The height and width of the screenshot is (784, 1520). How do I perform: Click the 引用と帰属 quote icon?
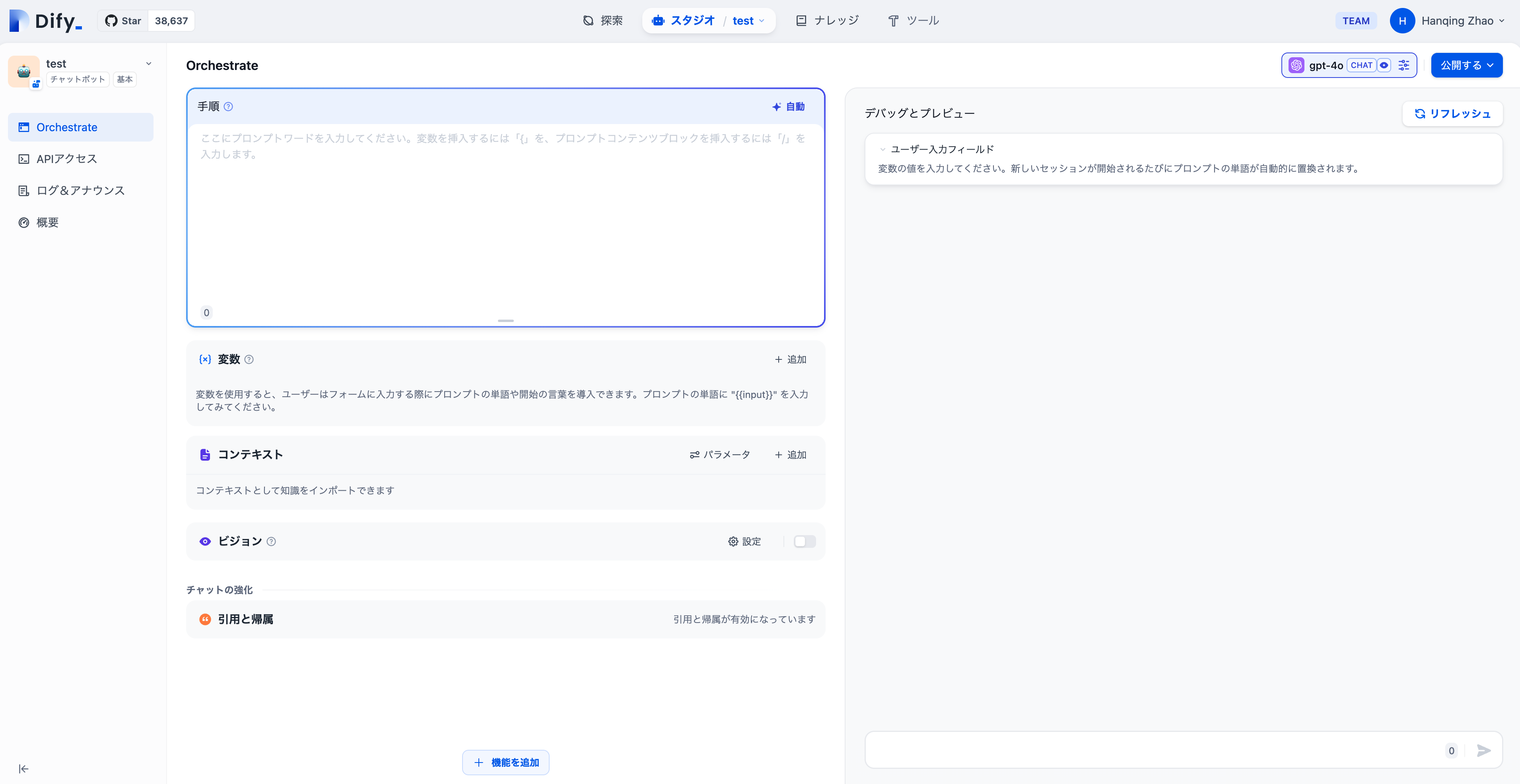pos(205,619)
